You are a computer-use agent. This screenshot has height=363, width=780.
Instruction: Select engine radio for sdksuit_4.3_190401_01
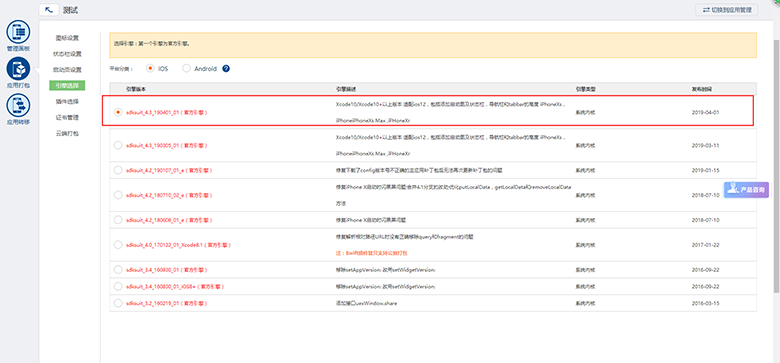pyautogui.click(x=118, y=112)
